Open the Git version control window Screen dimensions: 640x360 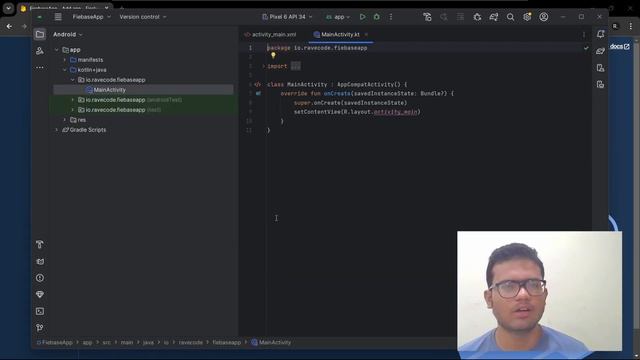[40, 328]
